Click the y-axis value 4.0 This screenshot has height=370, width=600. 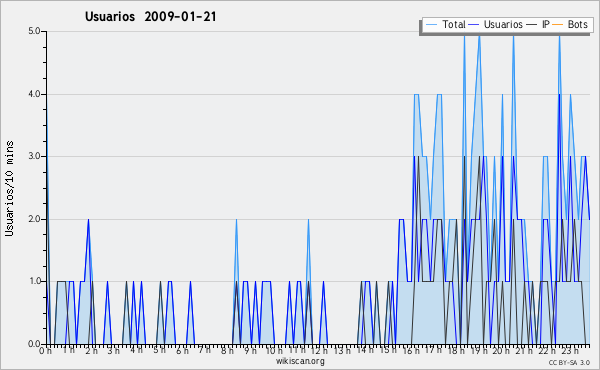click(34, 94)
